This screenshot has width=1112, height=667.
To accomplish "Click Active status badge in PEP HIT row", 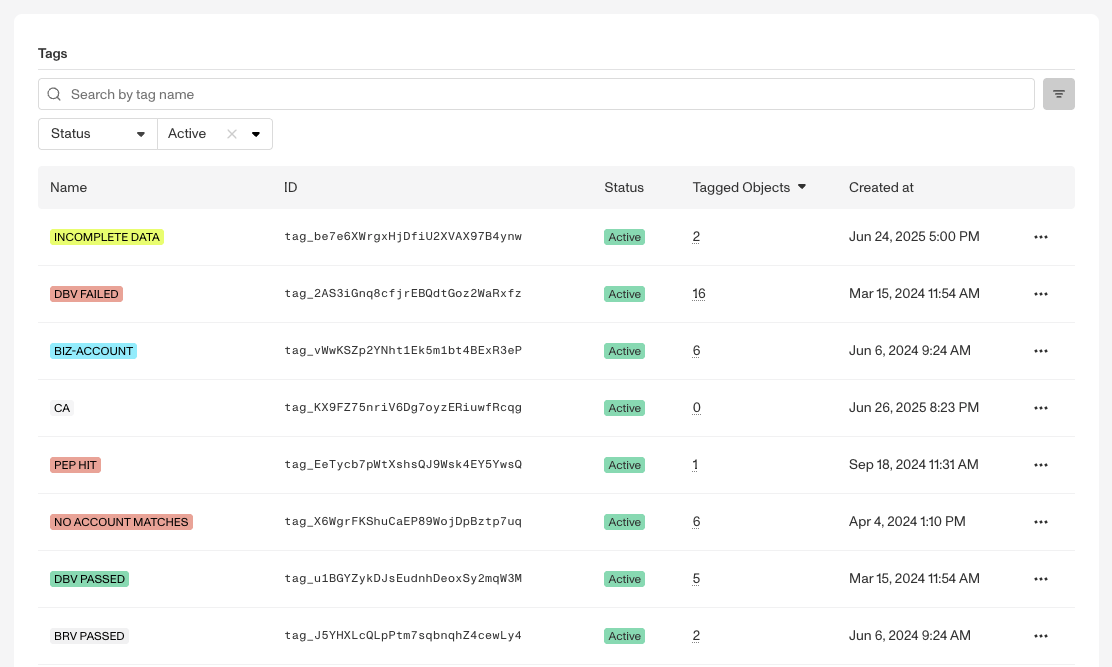I will pos(624,465).
